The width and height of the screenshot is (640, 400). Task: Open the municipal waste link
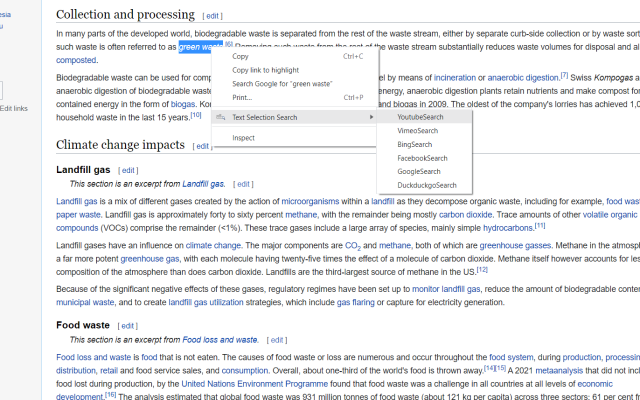tap(85, 302)
